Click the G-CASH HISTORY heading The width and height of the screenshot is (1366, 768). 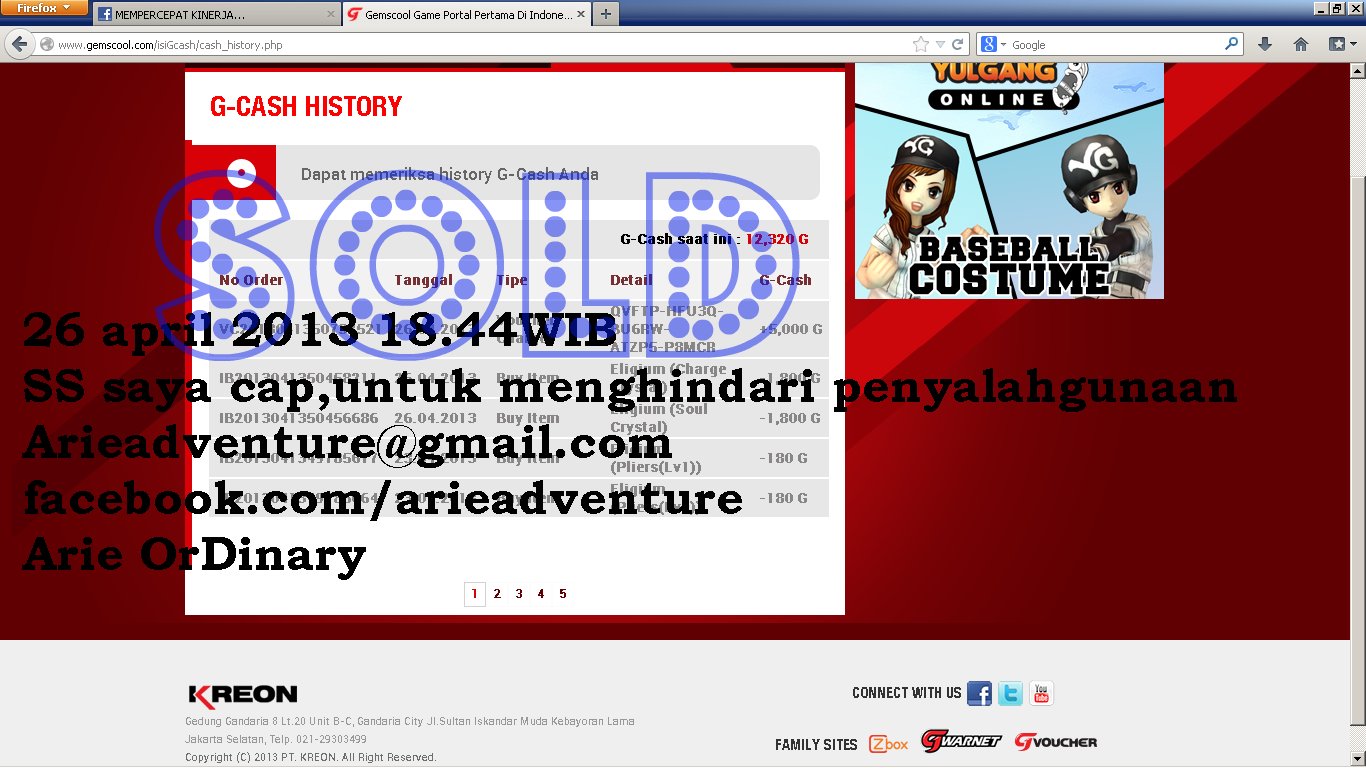306,107
